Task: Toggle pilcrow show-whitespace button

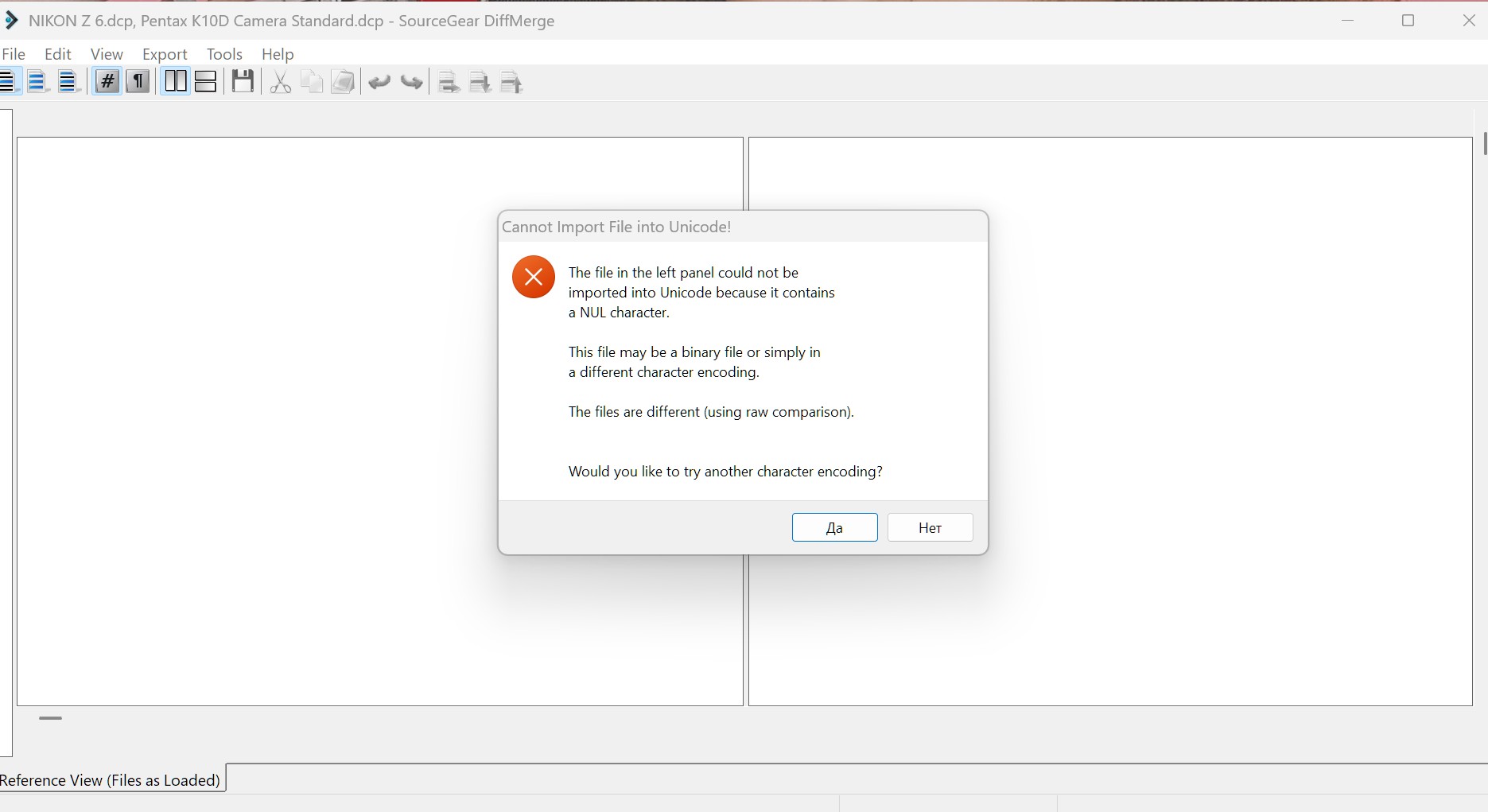Action: coord(138,82)
